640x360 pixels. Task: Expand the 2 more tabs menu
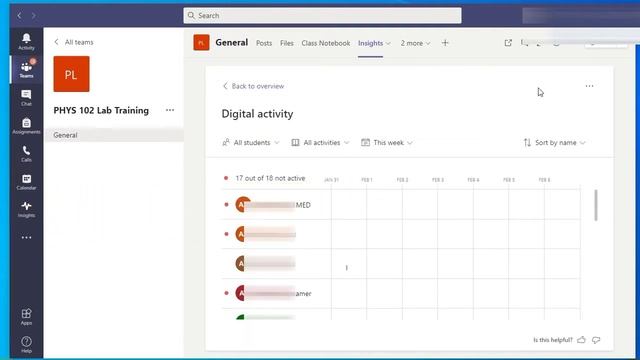[415, 43]
